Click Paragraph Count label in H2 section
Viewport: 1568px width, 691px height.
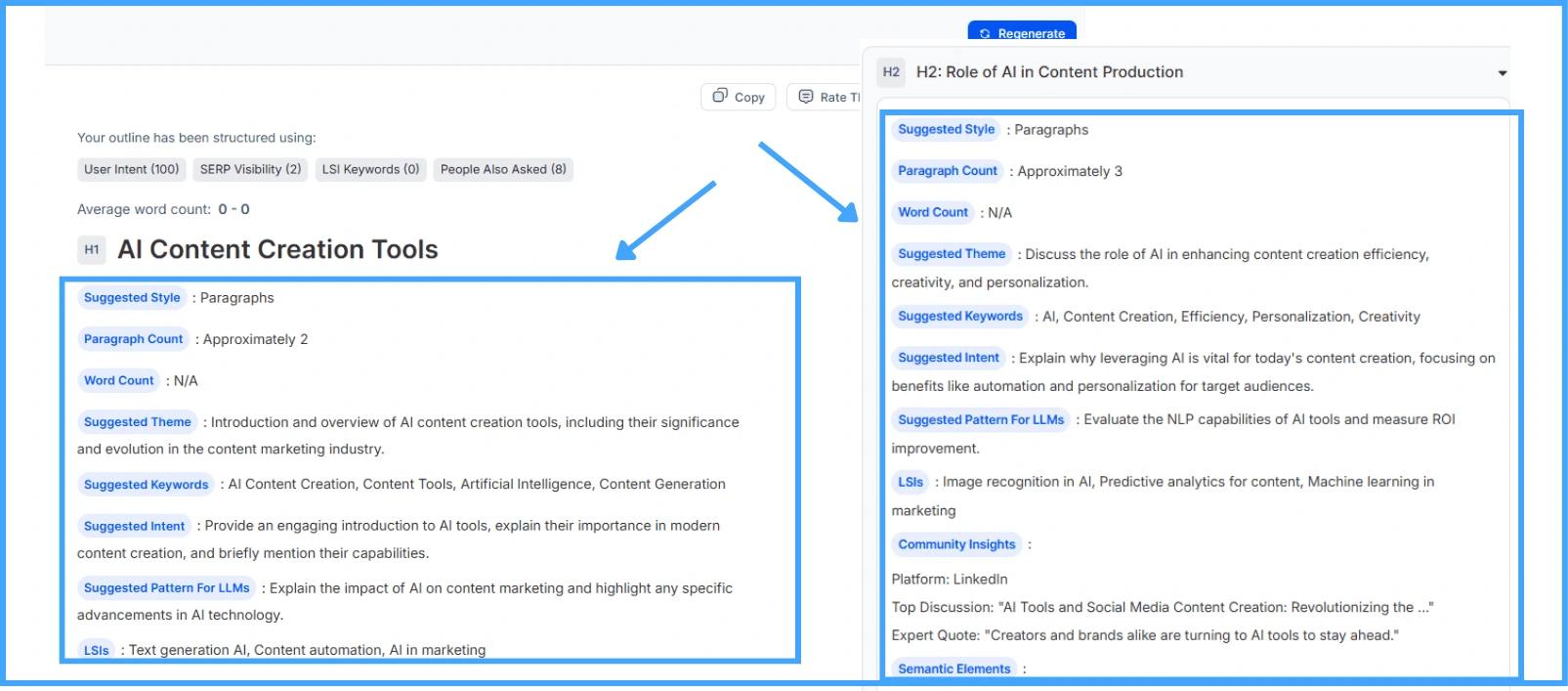[x=948, y=171]
